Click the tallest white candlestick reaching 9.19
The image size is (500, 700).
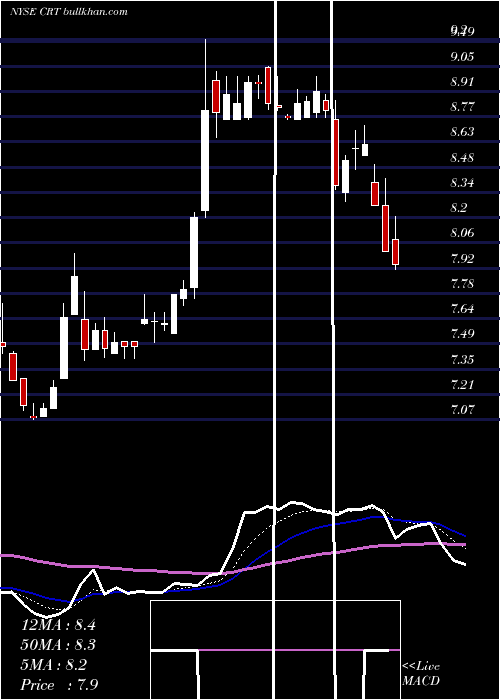(x=205, y=129)
